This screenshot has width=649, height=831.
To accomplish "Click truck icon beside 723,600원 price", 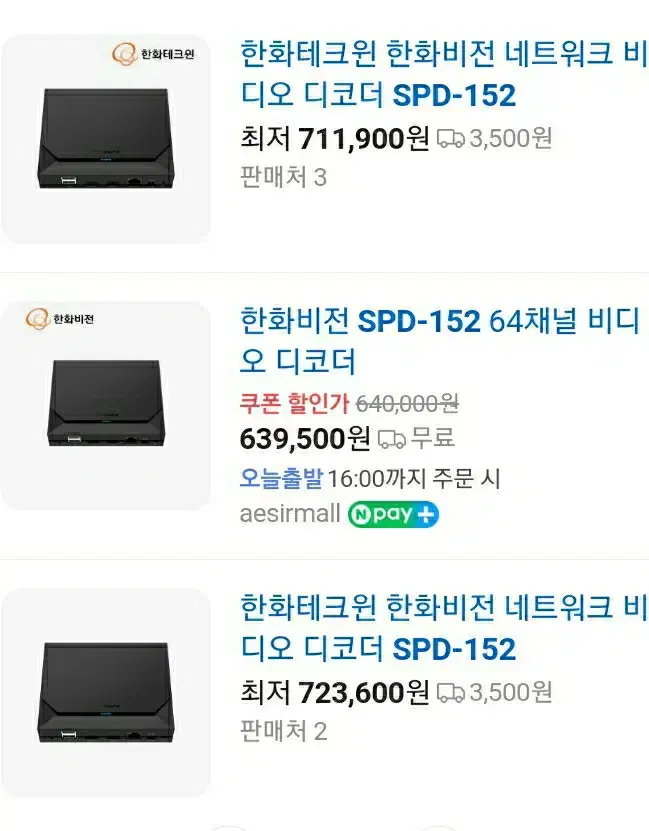I will click(450, 693).
